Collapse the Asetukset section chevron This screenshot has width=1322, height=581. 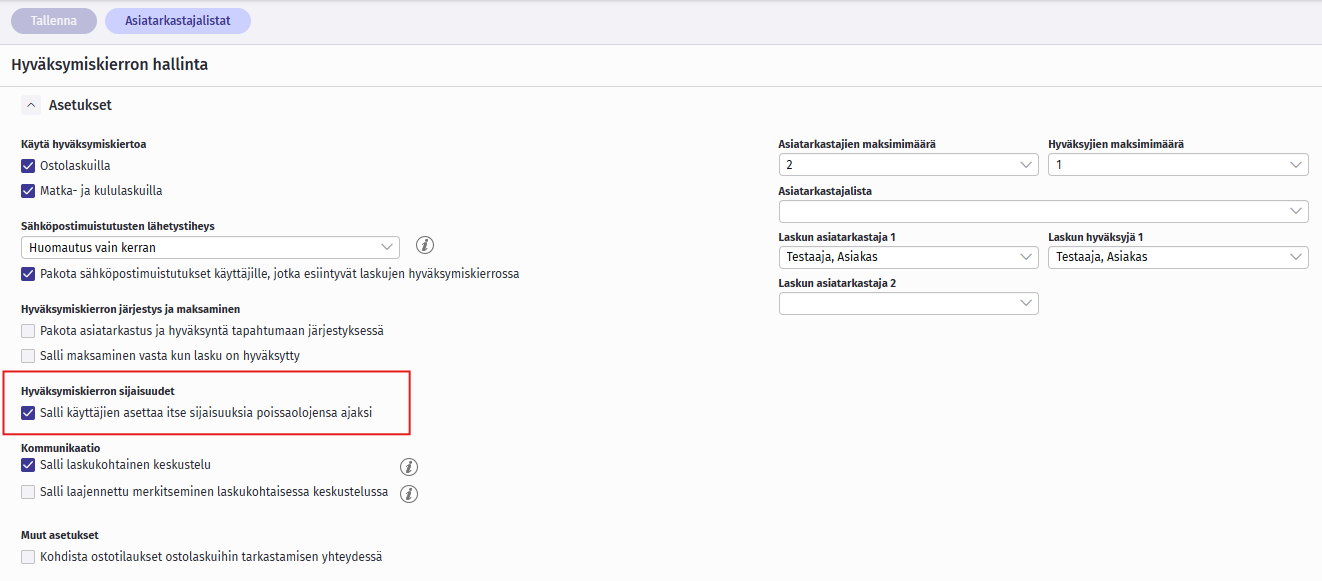tap(31, 105)
